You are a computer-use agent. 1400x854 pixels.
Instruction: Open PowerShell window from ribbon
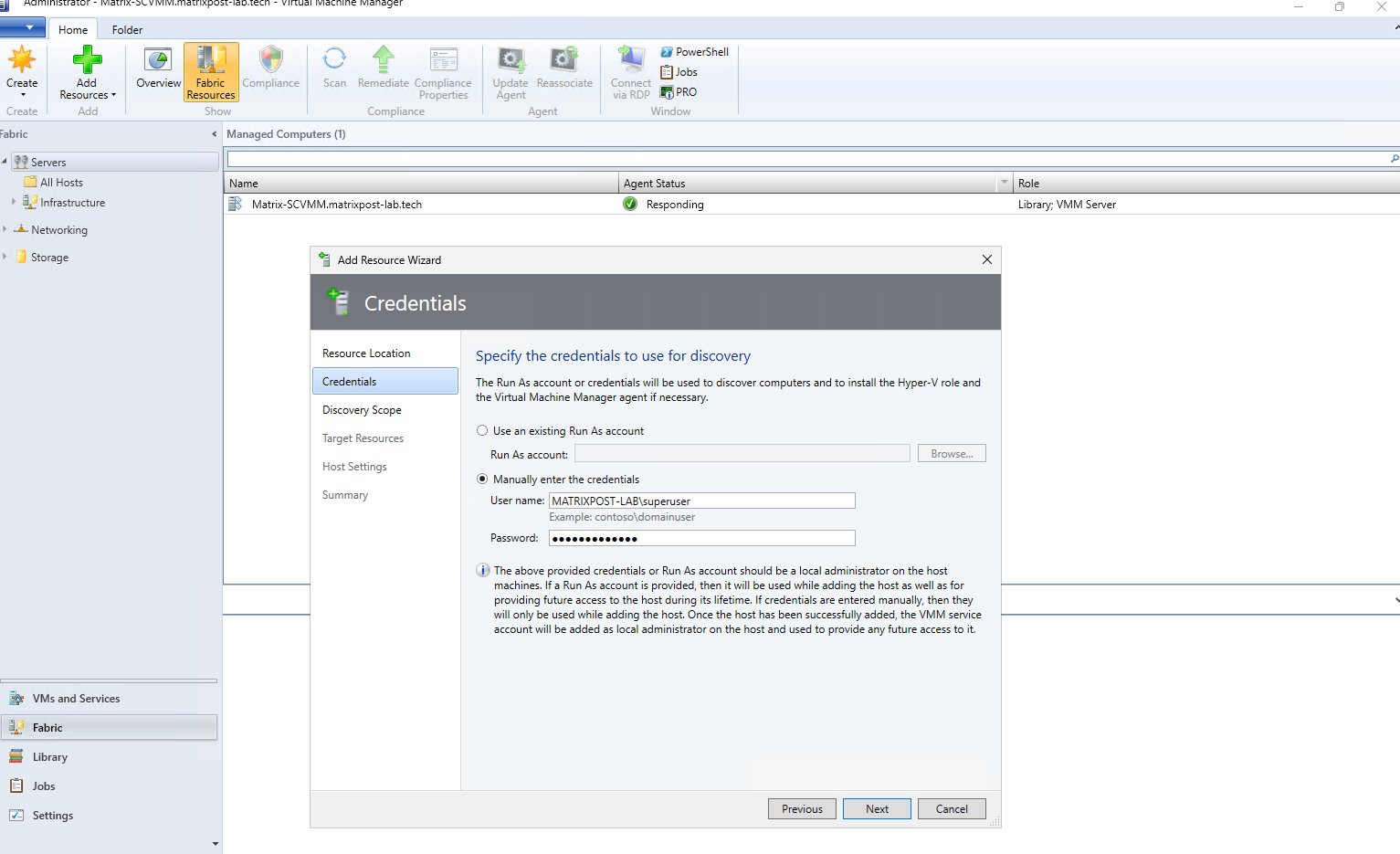(694, 52)
